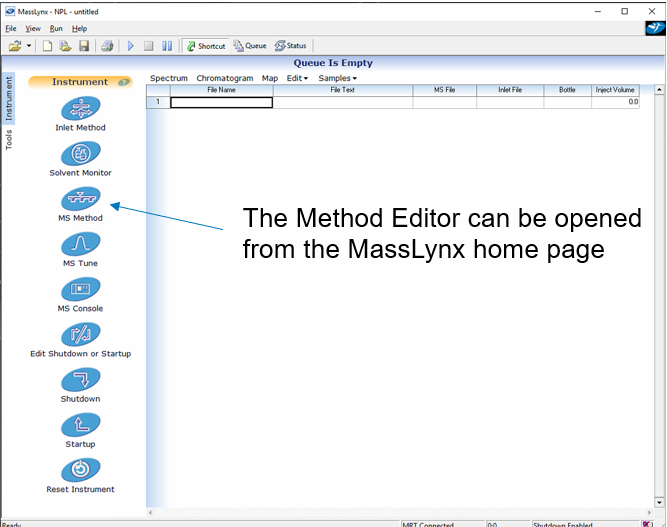Select the Status toolbar button
Screen dimensions: 667x527
point(291,46)
